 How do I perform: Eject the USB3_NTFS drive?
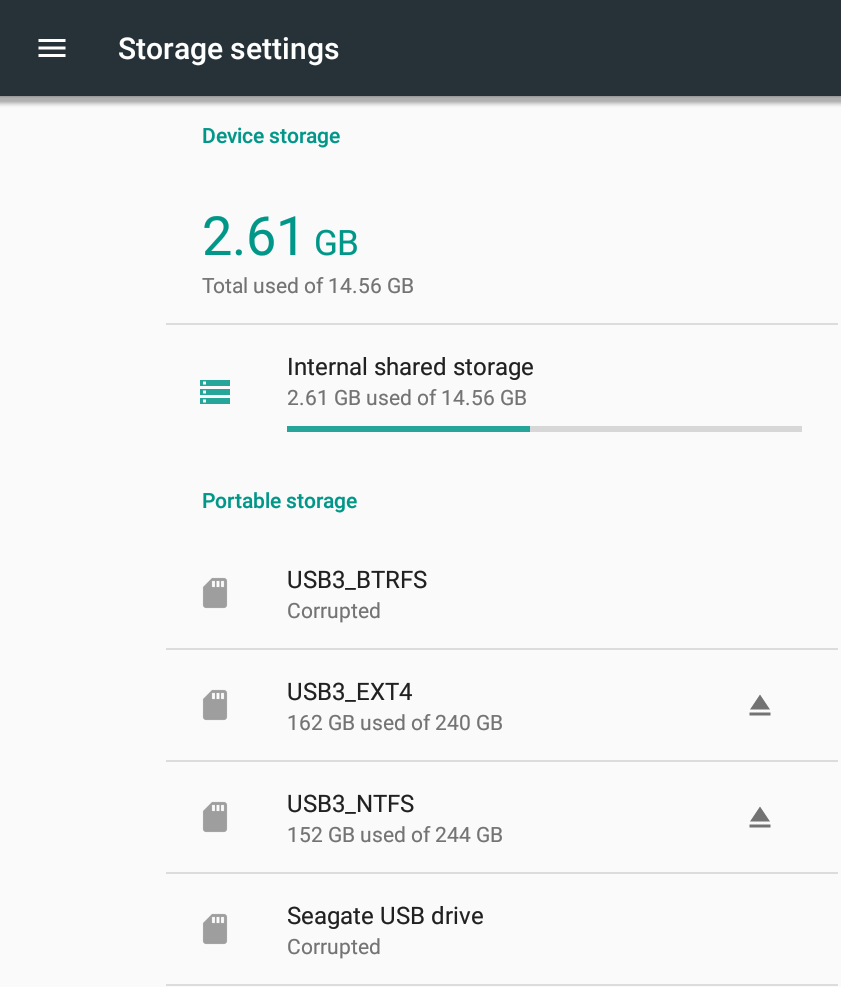tap(760, 818)
